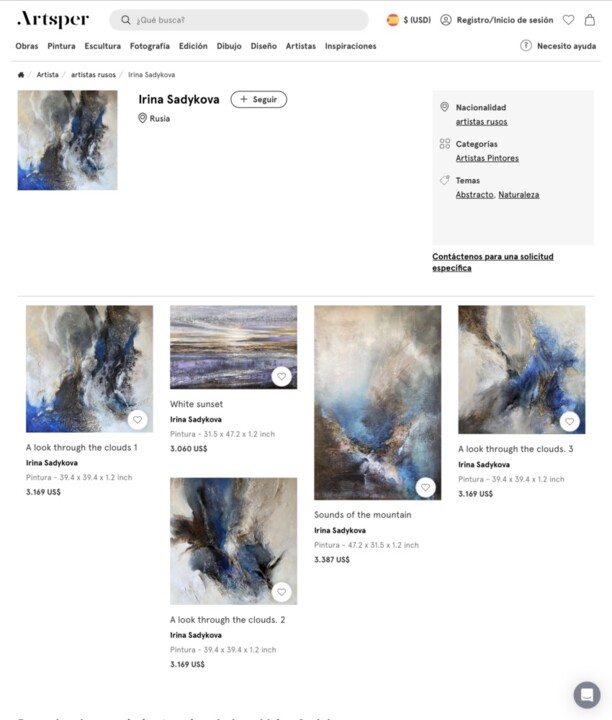Open A look through the clouds. 3 thumbnail
612x720 pixels.
(x=522, y=370)
